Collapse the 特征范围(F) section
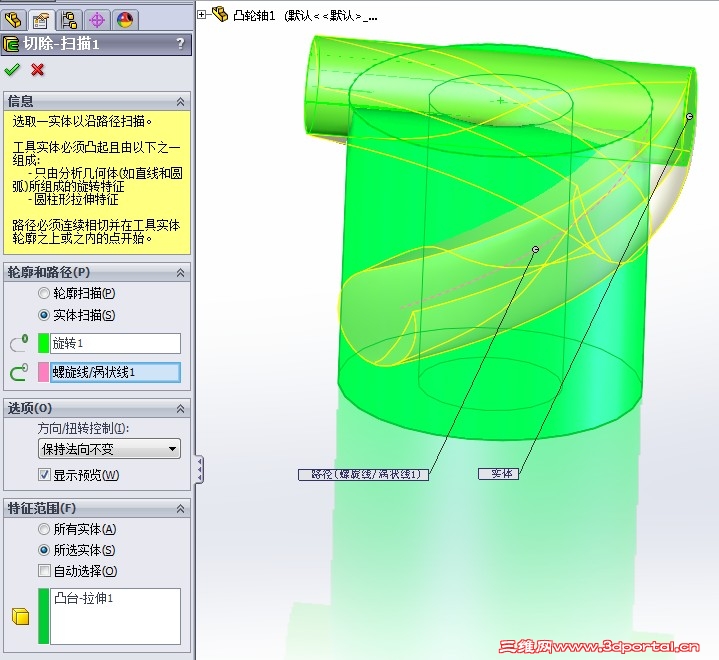The width and height of the screenshot is (719, 660). click(180, 509)
